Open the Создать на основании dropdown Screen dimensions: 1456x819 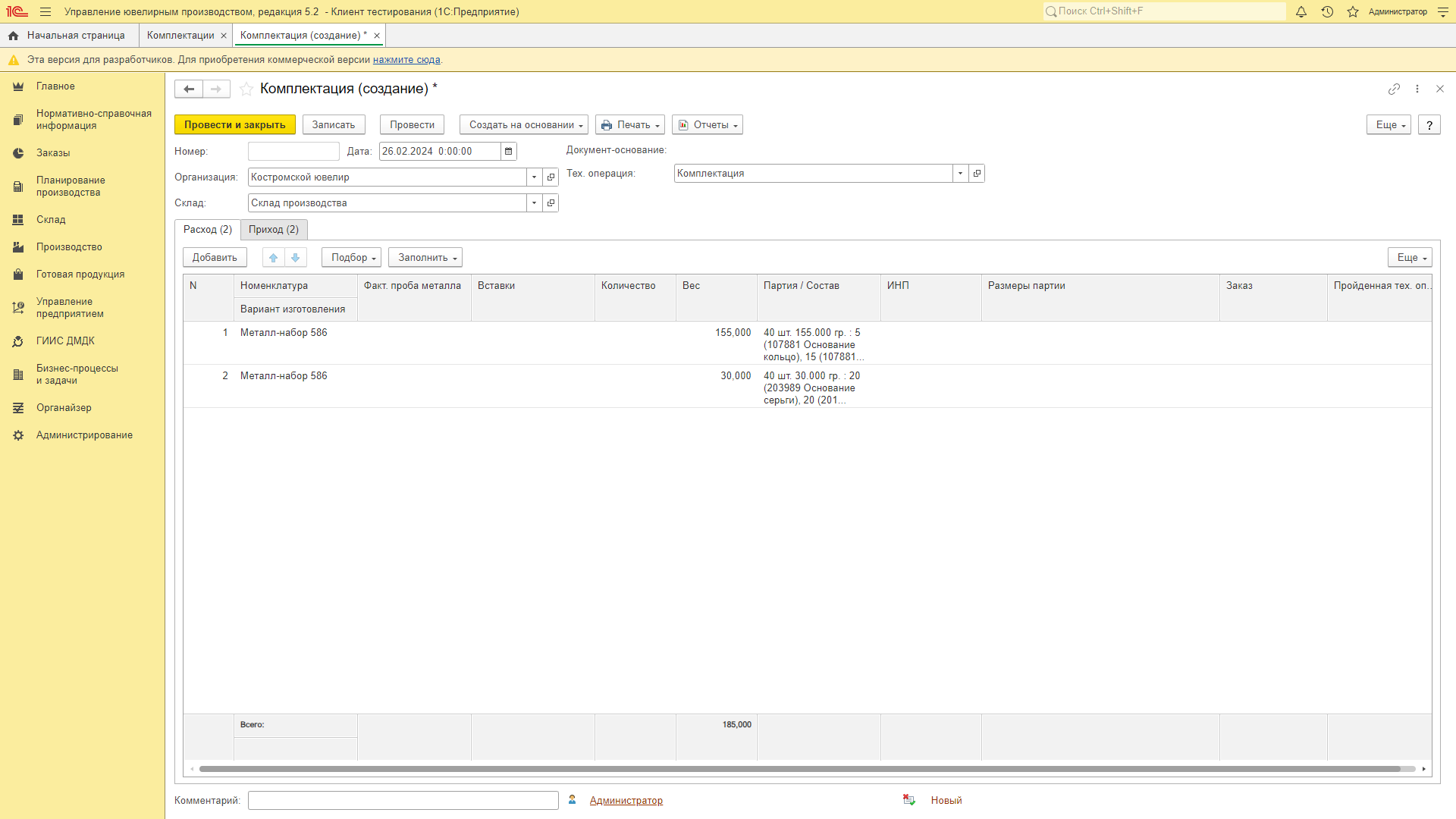[524, 125]
